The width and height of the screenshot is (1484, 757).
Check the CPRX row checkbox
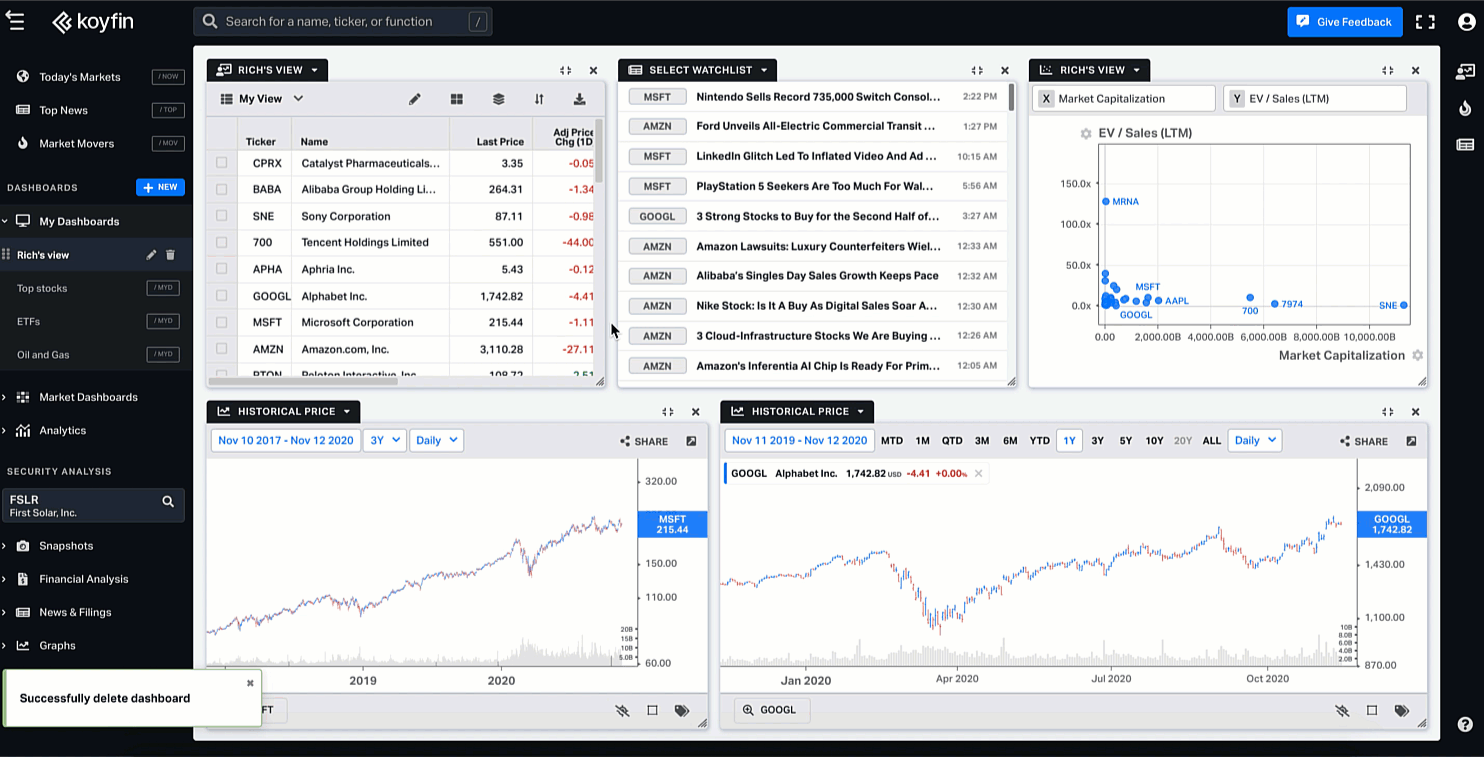(221, 163)
